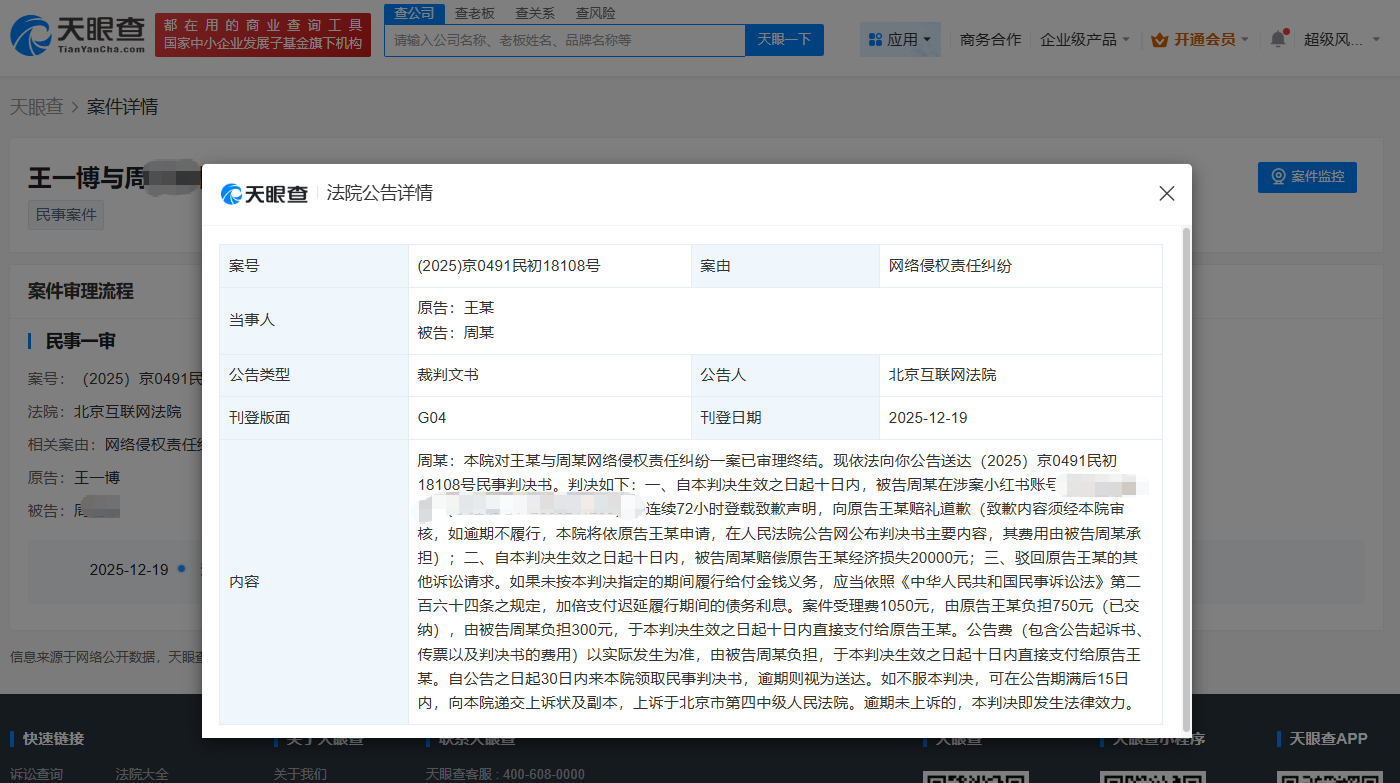This screenshot has height=783, width=1400.
Task: Select the 查公司 search tab
Action: click(414, 13)
